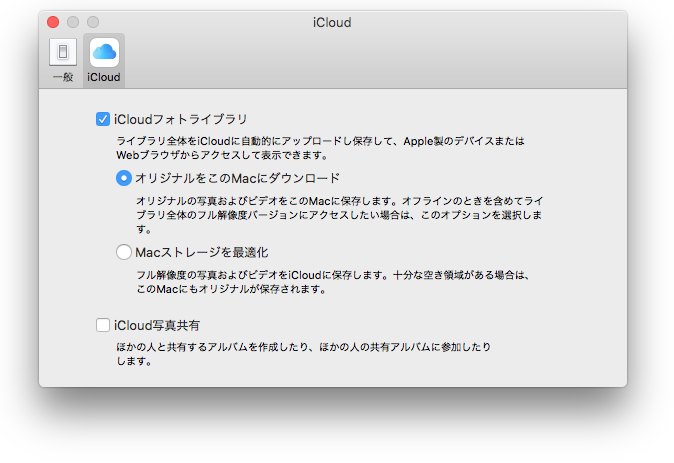
Task: Click the 一般 tab label text
Action: tap(62, 77)
